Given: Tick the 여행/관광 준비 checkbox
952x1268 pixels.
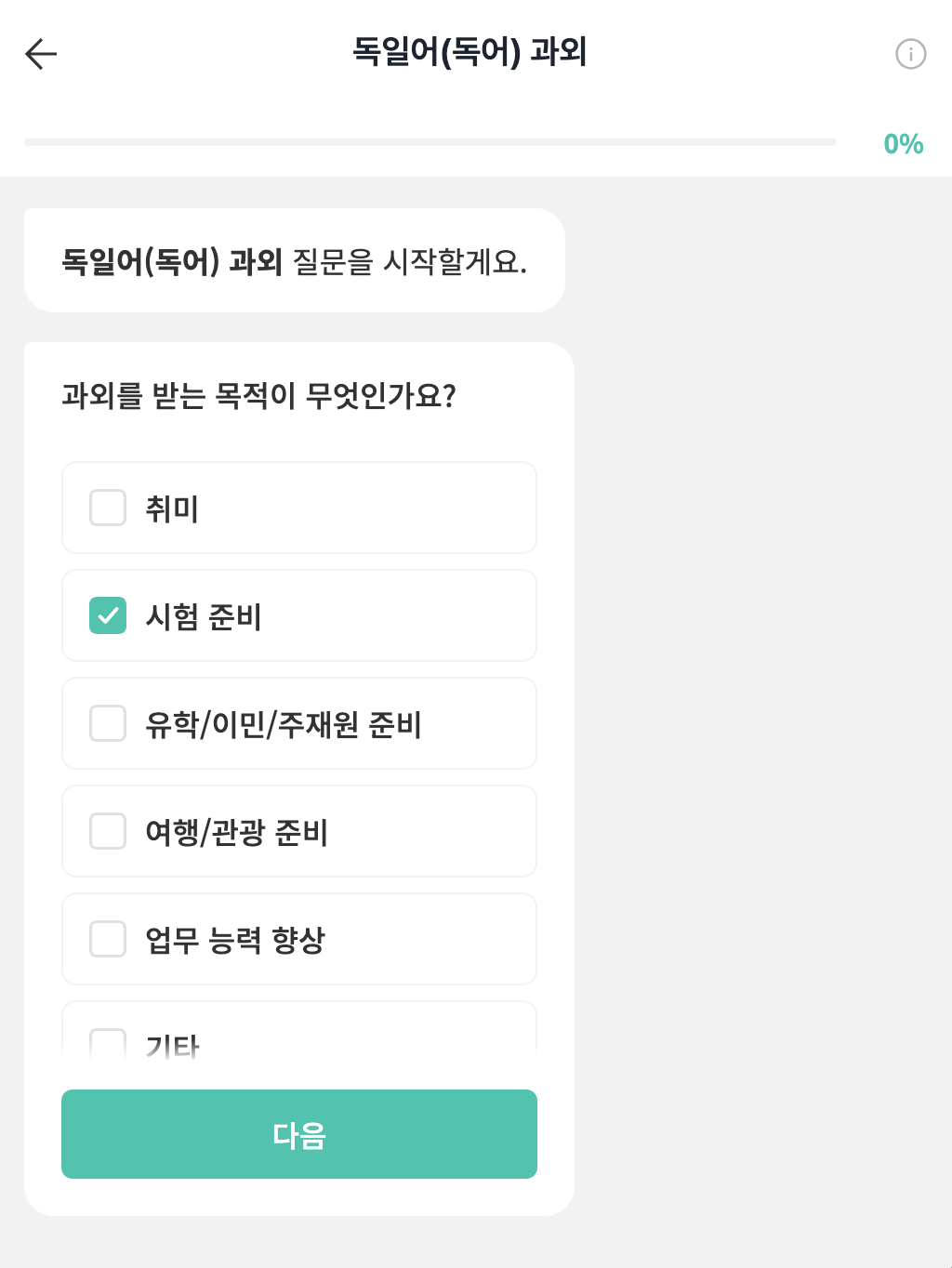Looking at the screenshot, I should [x=108, y=831].
